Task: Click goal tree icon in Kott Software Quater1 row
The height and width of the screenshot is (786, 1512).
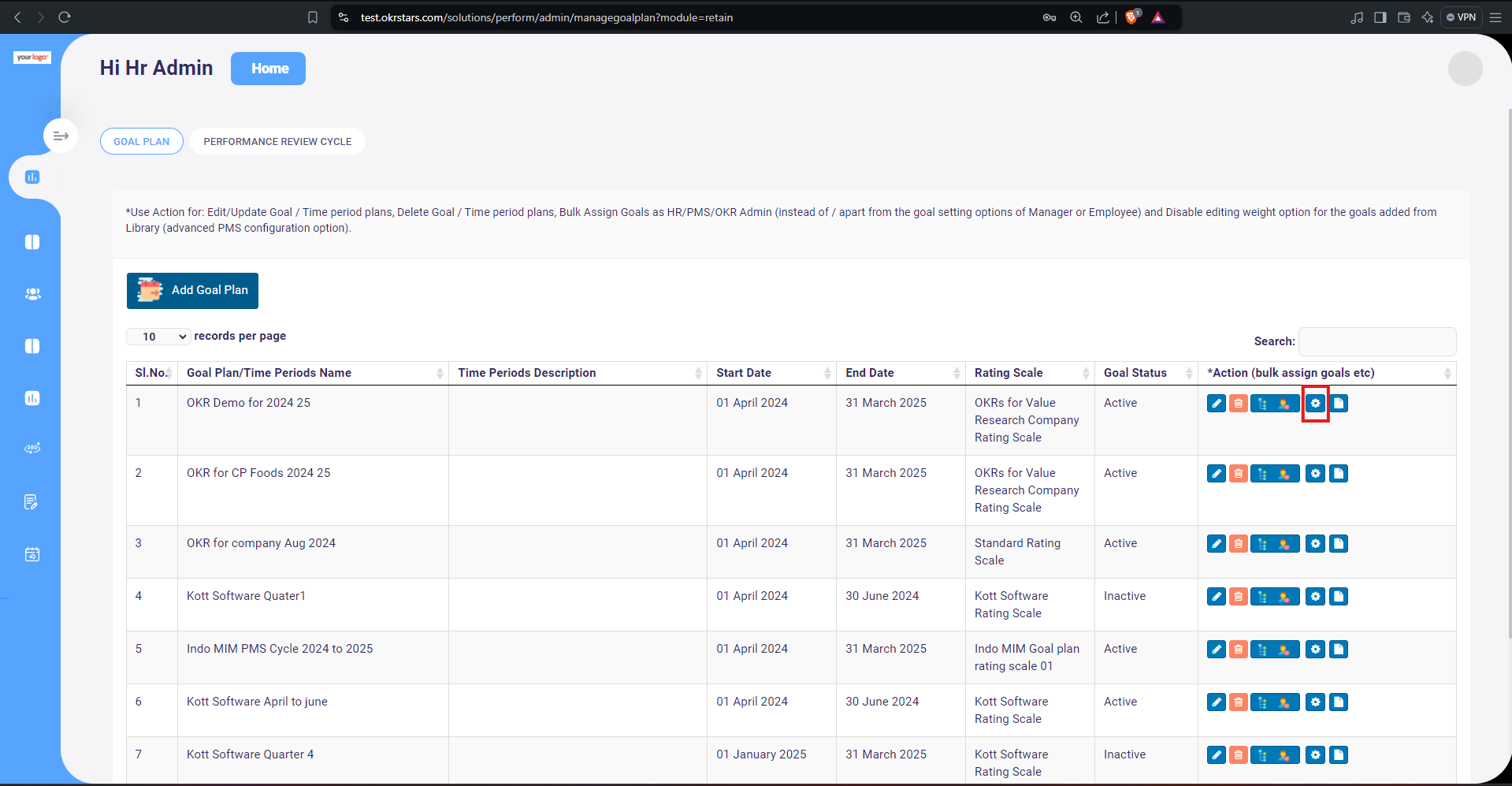Action: click(x=1263, y=597)
